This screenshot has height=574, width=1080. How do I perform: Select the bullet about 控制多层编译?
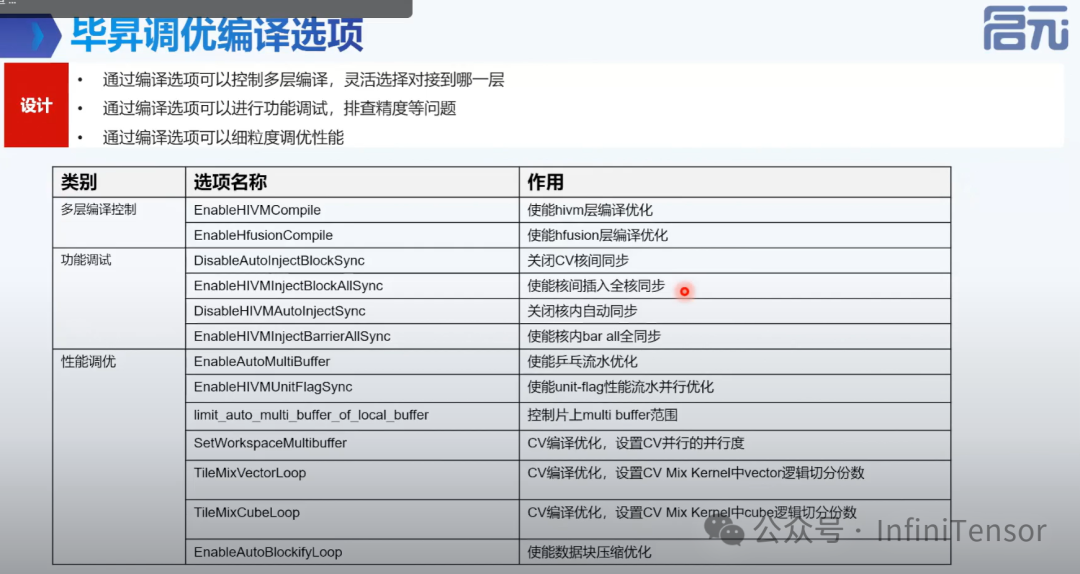point(304,80)
